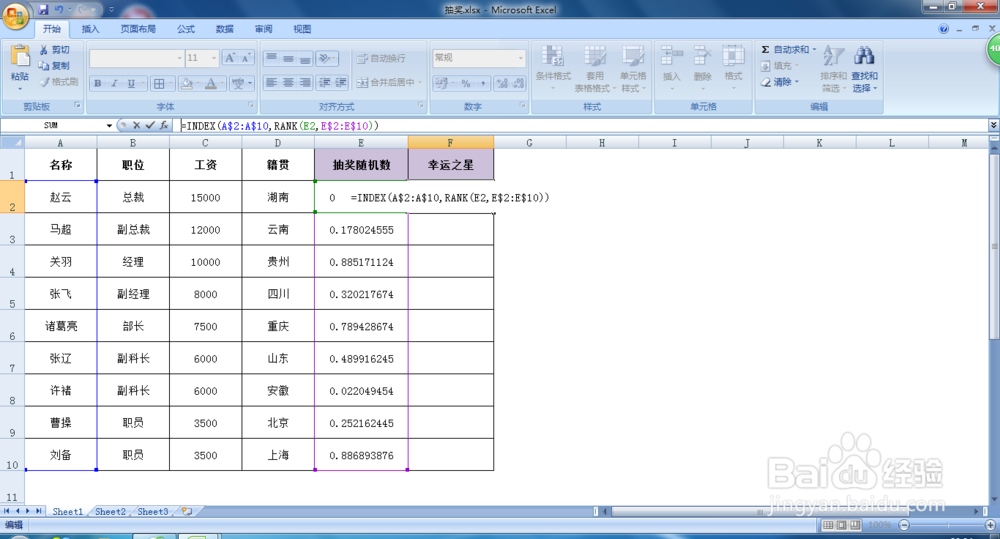
Task: Switch to the 开始 (Home) tab
Action: point(52,29)
